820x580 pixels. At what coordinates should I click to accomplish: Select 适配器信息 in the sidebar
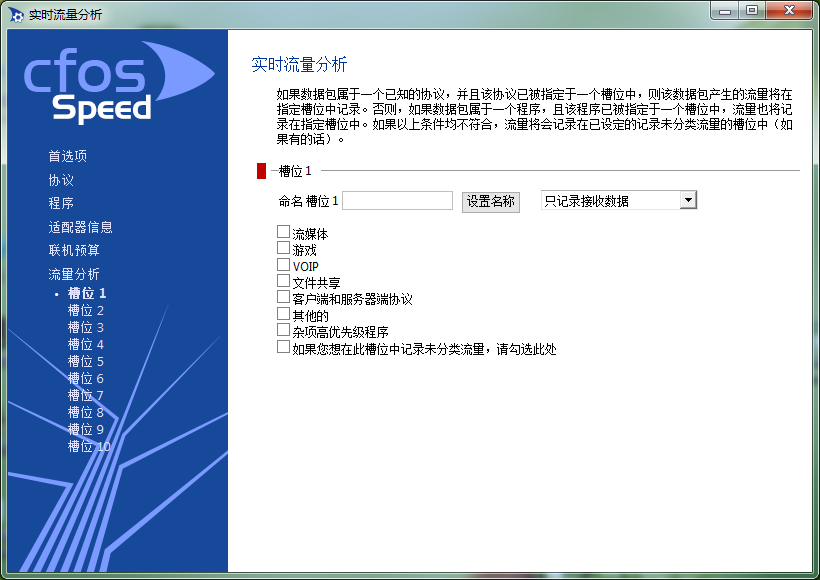pyautogui.click(x=80, y=227)
